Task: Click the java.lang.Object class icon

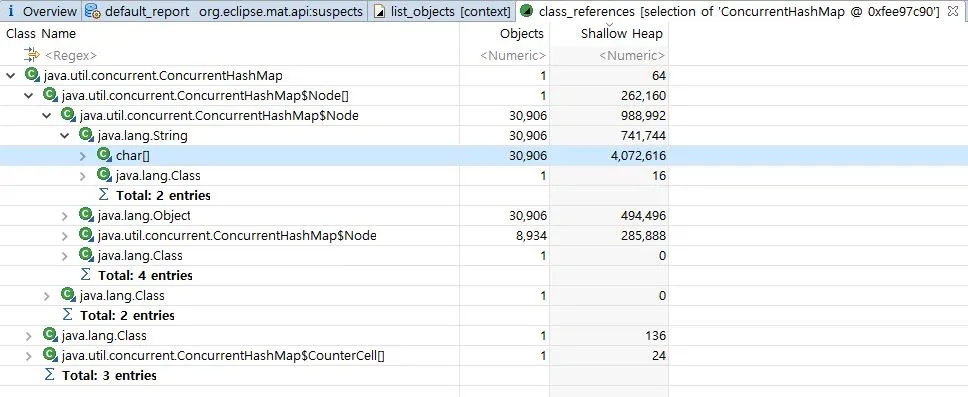Action: point(86,215)
